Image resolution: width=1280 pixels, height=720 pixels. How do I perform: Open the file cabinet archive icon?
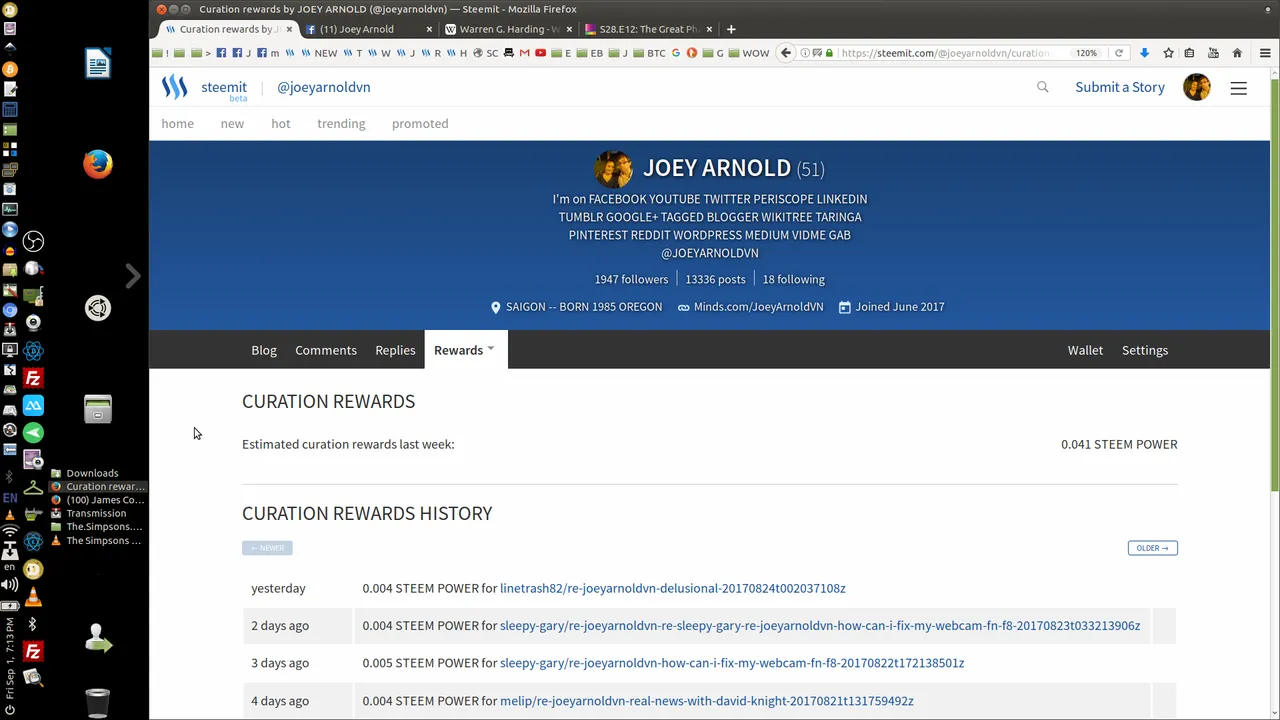click(98, 408)
